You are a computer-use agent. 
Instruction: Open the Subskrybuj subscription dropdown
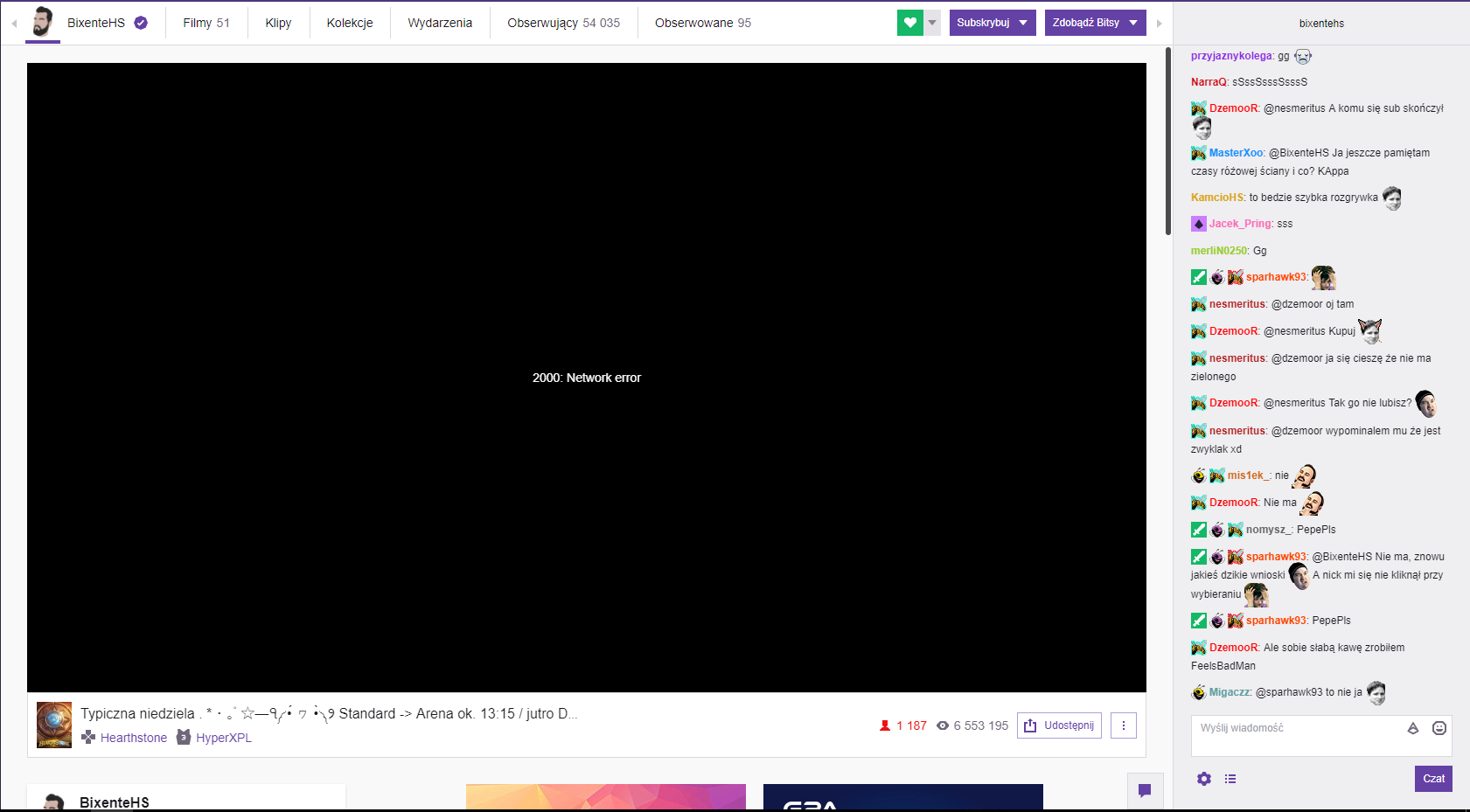(993, 23)
